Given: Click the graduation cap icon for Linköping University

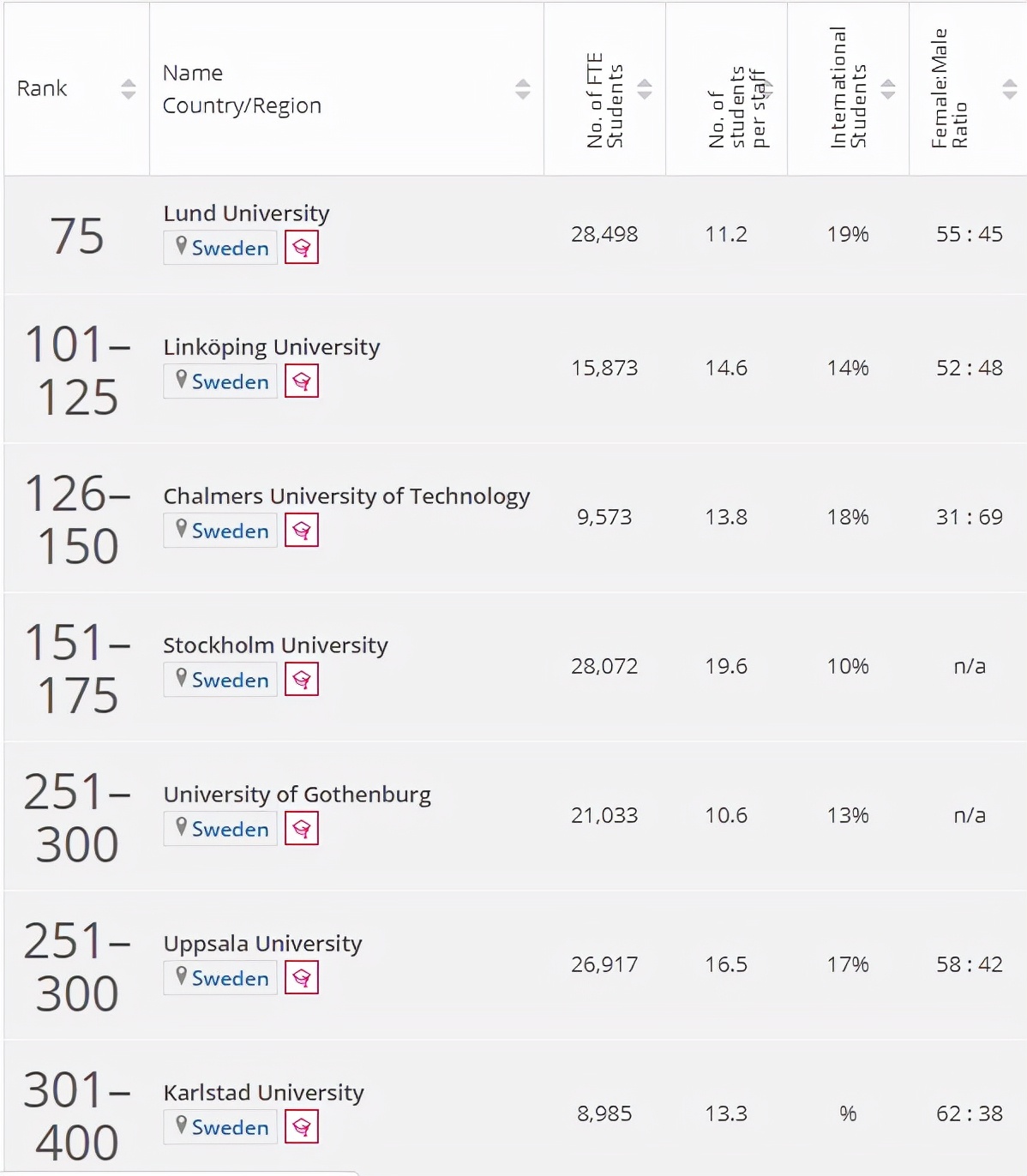Looking at the screenshot, I should click(301, 381).
